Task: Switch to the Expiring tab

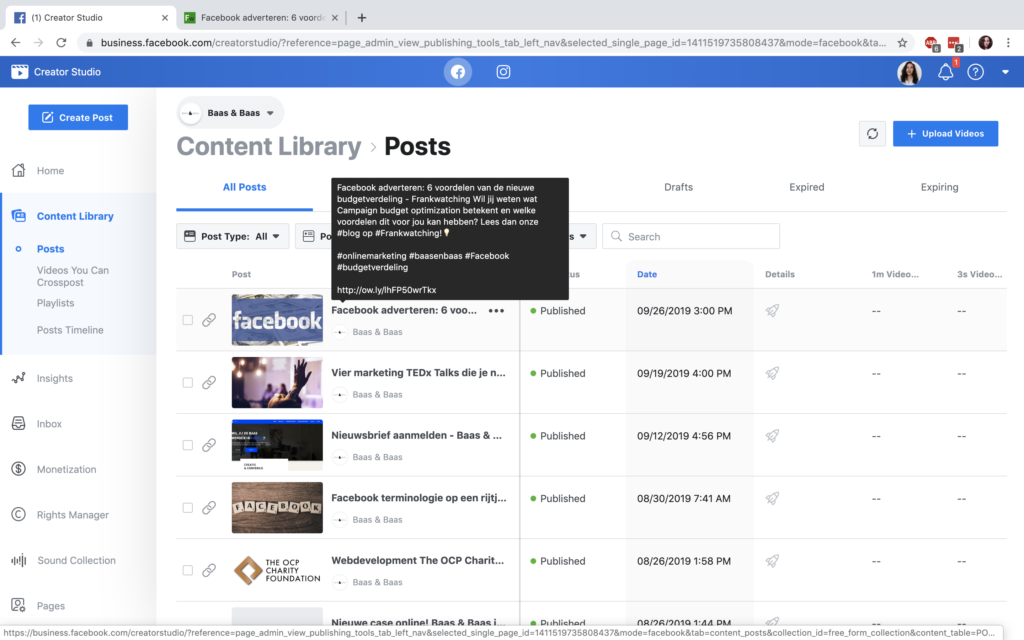Action: tap(939, 187)
